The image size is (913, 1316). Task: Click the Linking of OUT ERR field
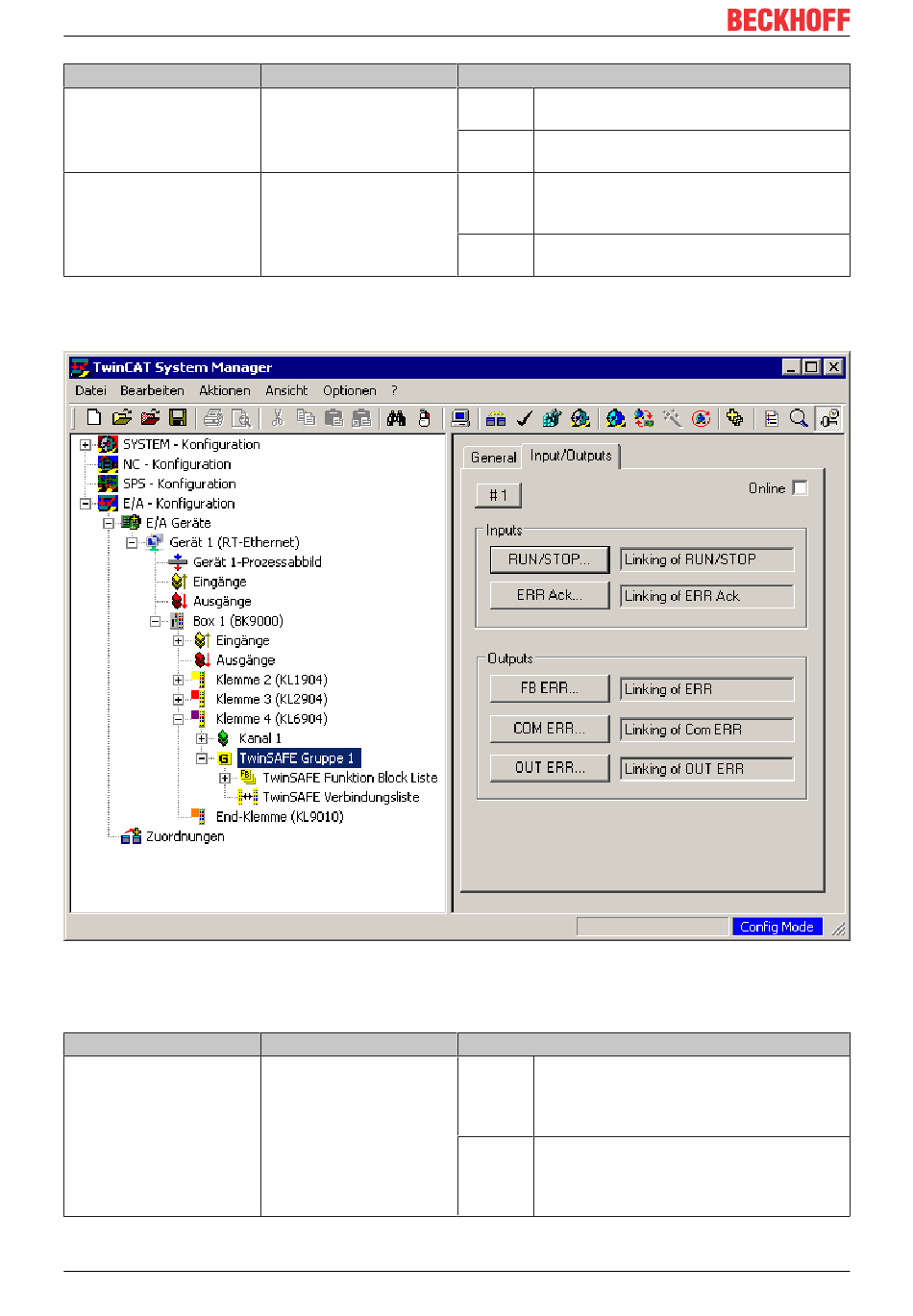(706, 769)
